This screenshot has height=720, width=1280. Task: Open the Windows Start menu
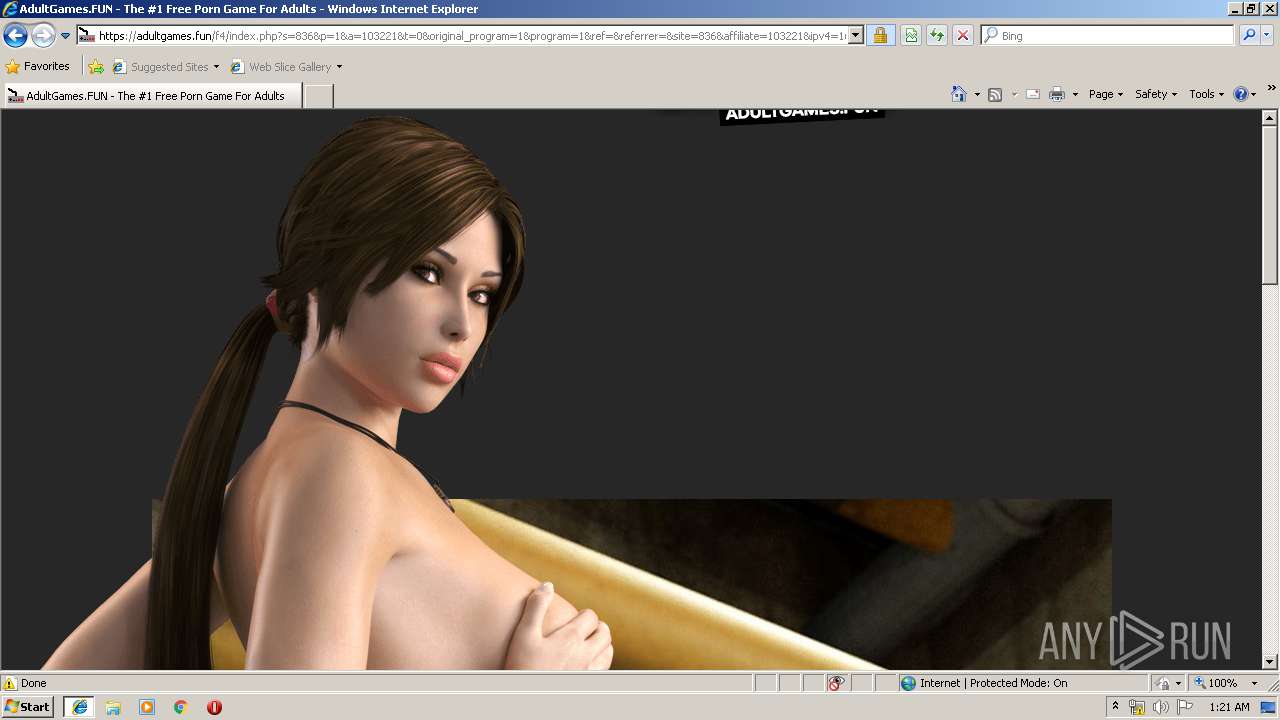tap(28, 707)
